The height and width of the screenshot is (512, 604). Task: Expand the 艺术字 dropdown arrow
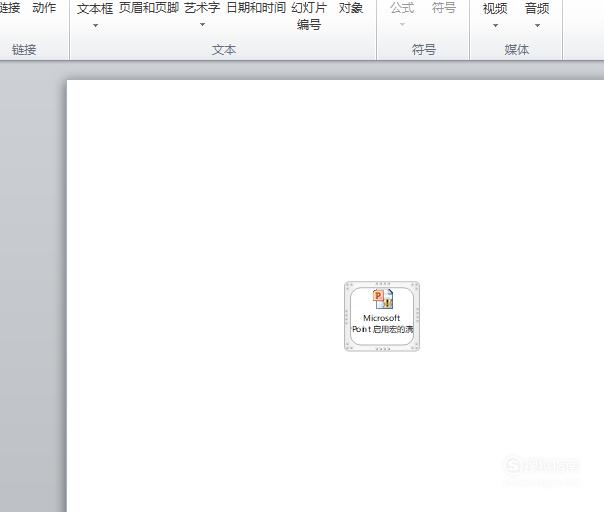202,25
